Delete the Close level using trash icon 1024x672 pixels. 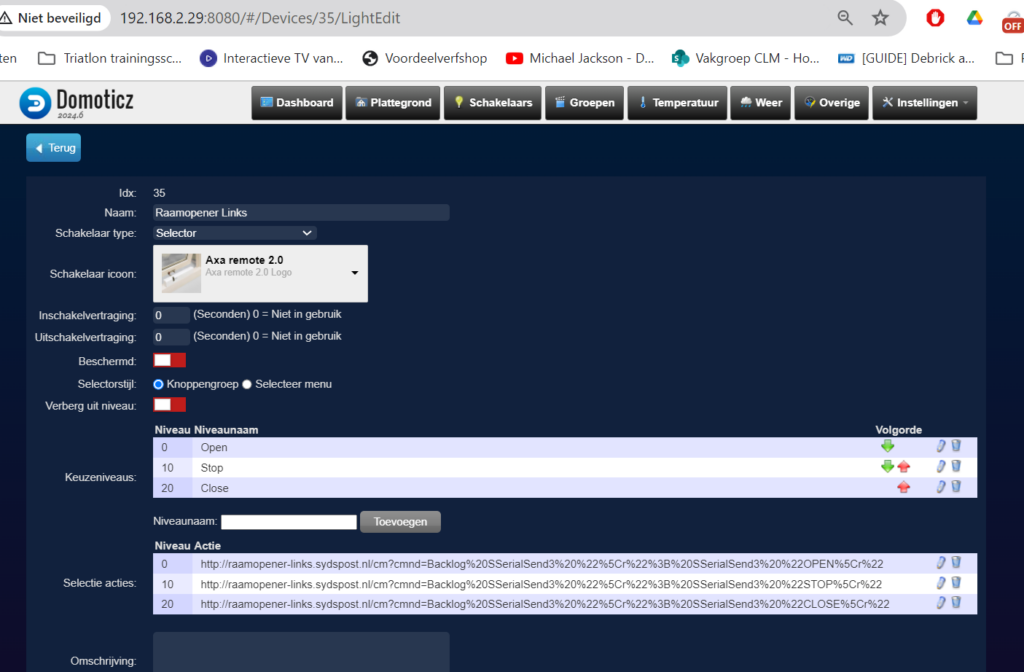tap(956, 487)
